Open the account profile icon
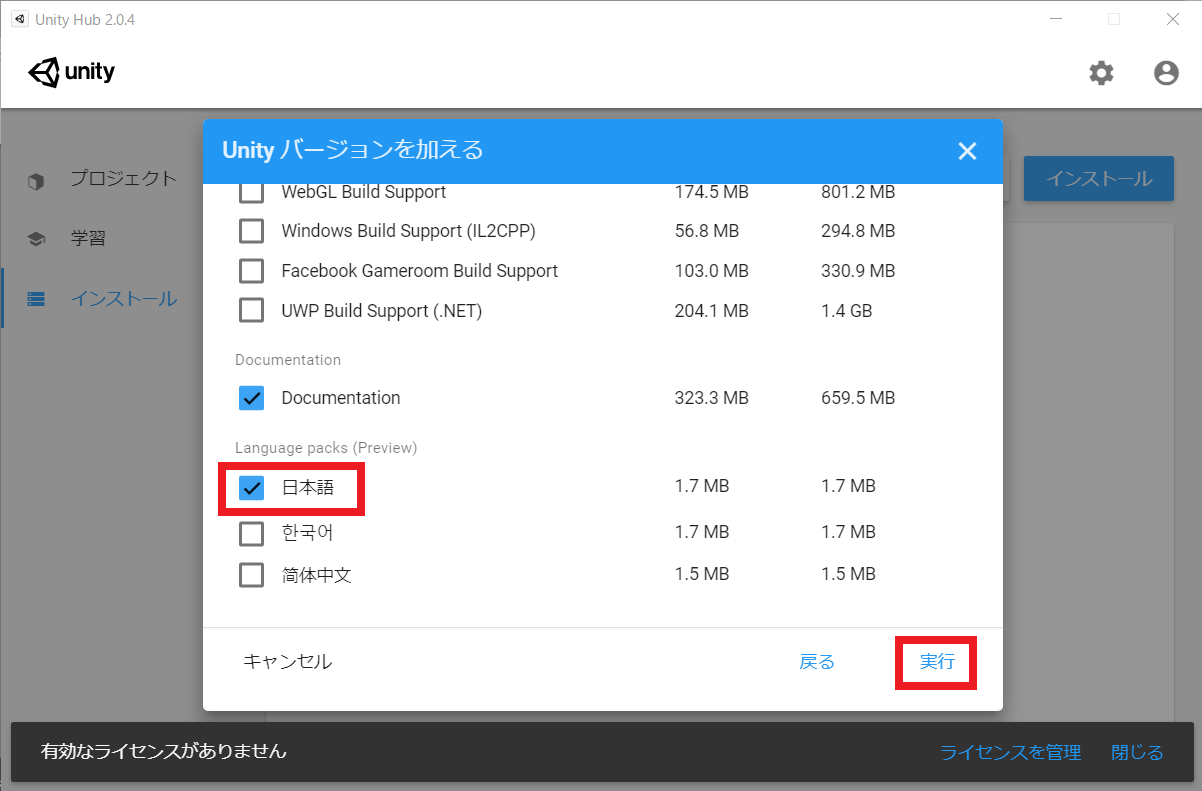 (x=1166, y=73)
